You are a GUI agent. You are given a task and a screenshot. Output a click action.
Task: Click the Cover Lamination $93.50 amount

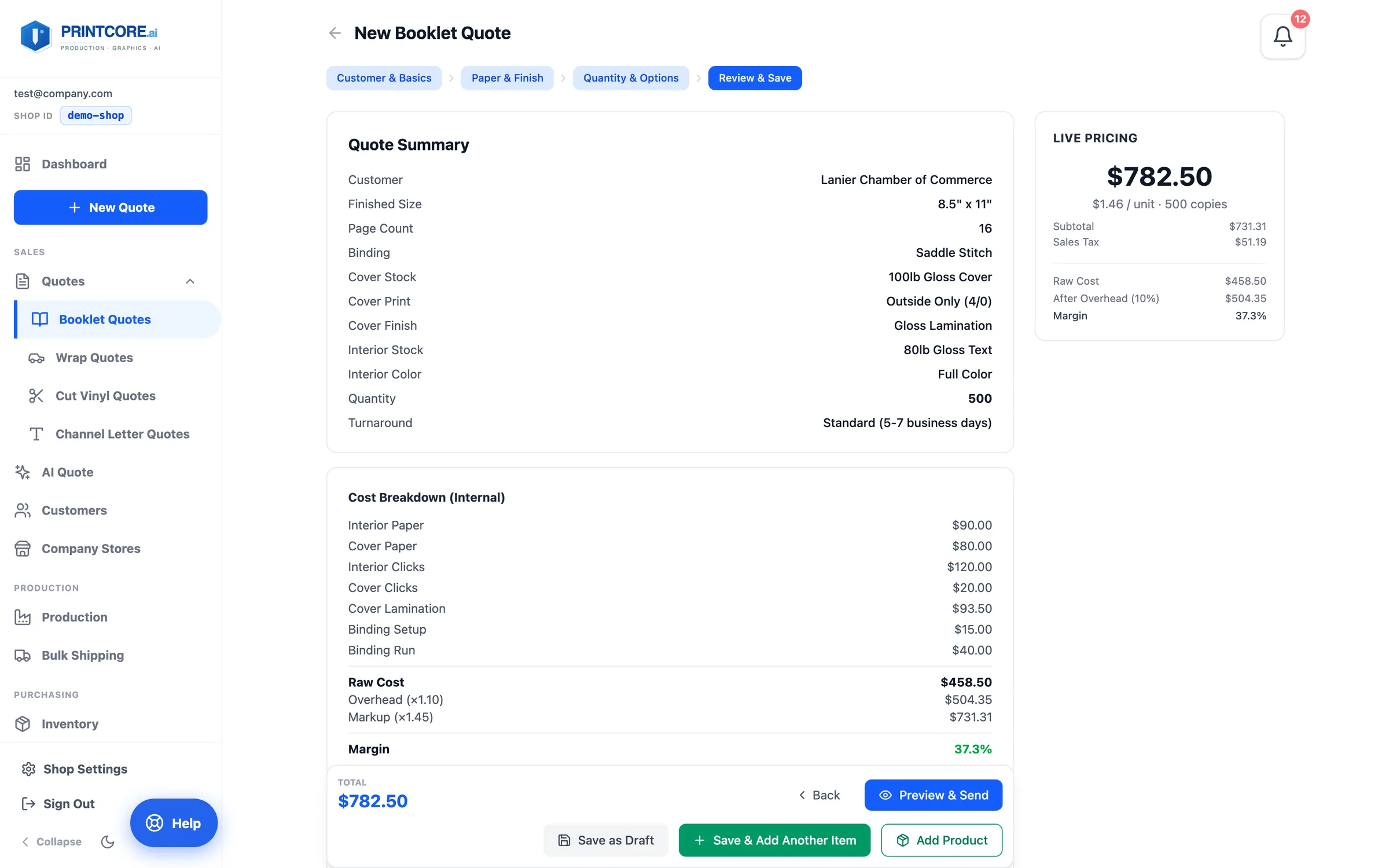(x=972, y=609)
